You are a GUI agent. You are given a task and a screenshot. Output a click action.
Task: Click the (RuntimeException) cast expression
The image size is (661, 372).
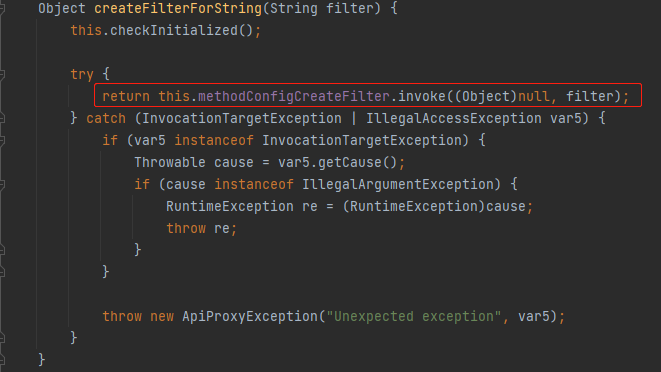[414, 206]
